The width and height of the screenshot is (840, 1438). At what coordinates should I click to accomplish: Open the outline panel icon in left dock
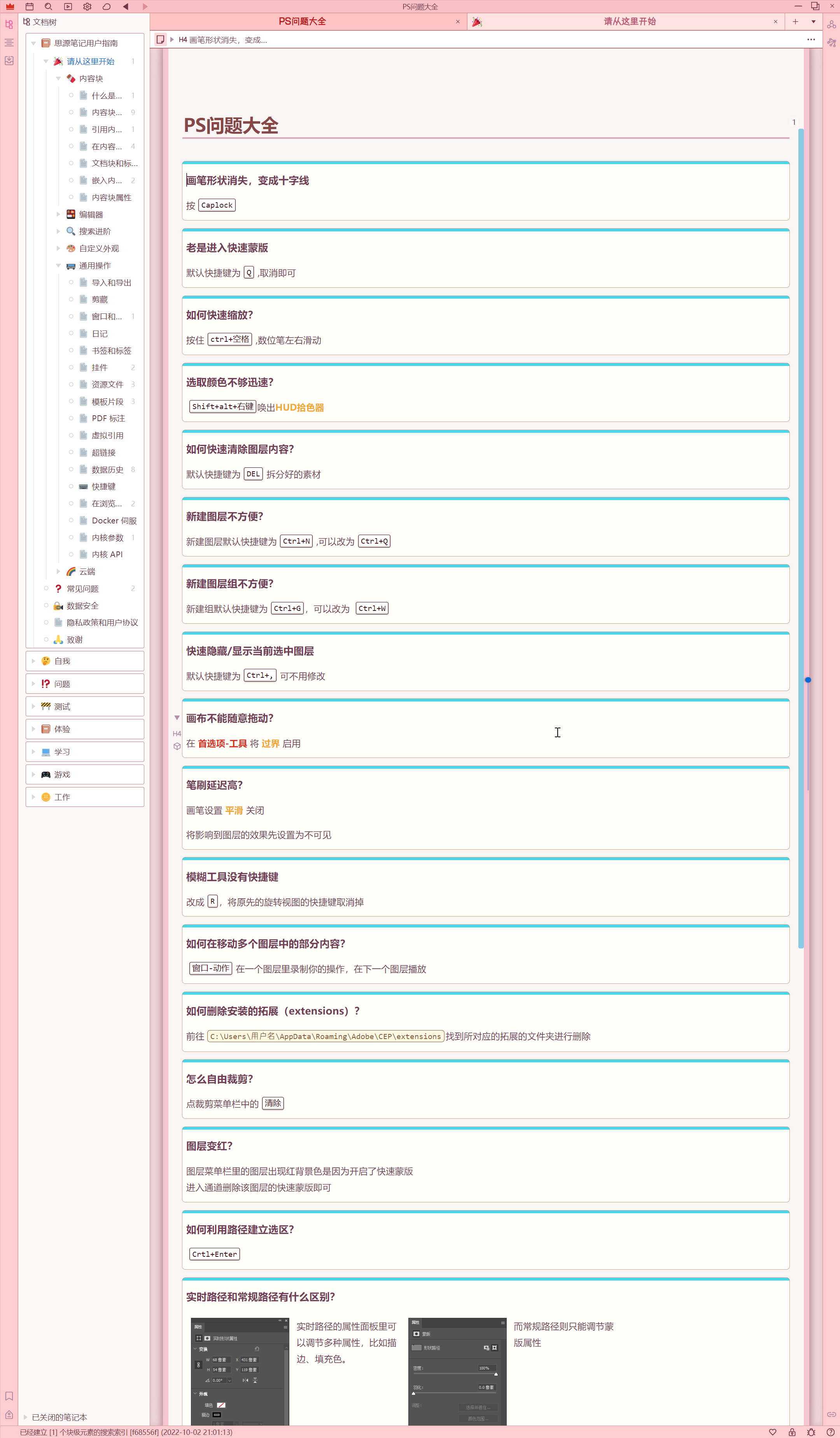9,43
